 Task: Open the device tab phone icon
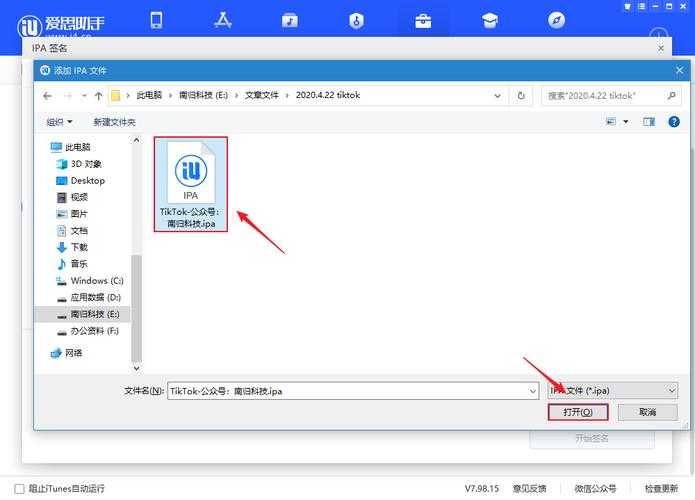click(156, 20)
